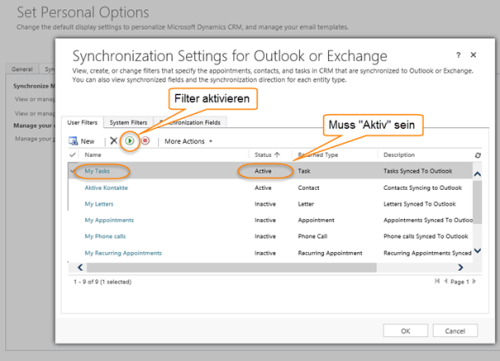Viewport: 500px width, 361px height.
Task: Click the Letter type cell
Action: click(x=306, y=204)
